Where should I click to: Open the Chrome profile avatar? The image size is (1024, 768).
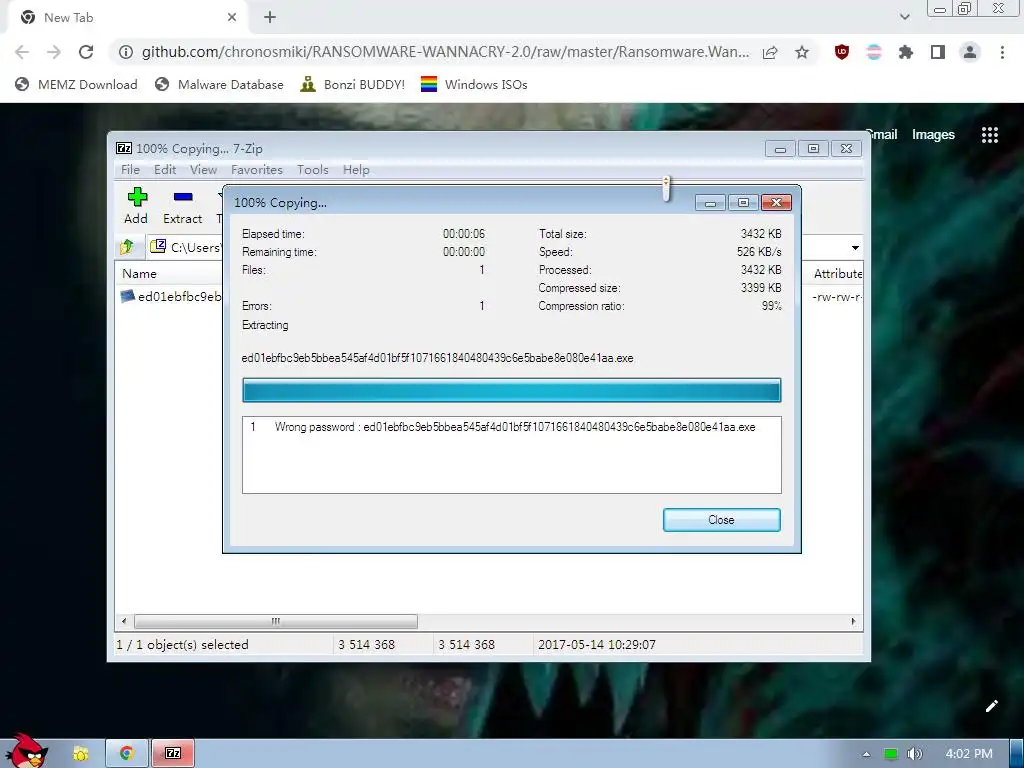click(970, 52)
